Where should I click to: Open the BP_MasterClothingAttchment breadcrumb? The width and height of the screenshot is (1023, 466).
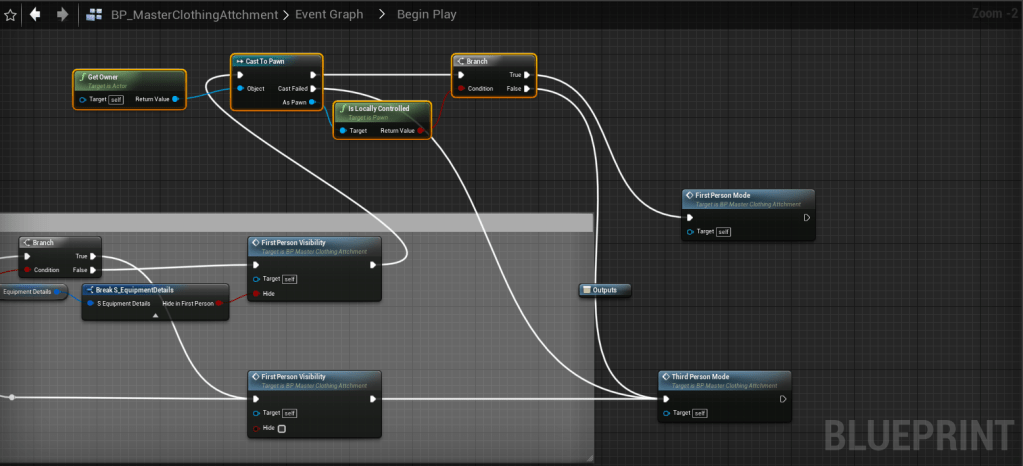196,15
